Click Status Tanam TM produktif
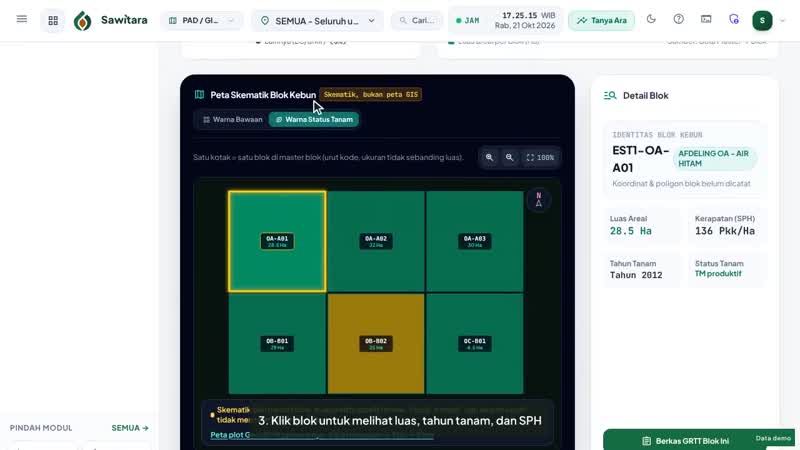This screenshot has width=800, height=450. click(718, 273)
